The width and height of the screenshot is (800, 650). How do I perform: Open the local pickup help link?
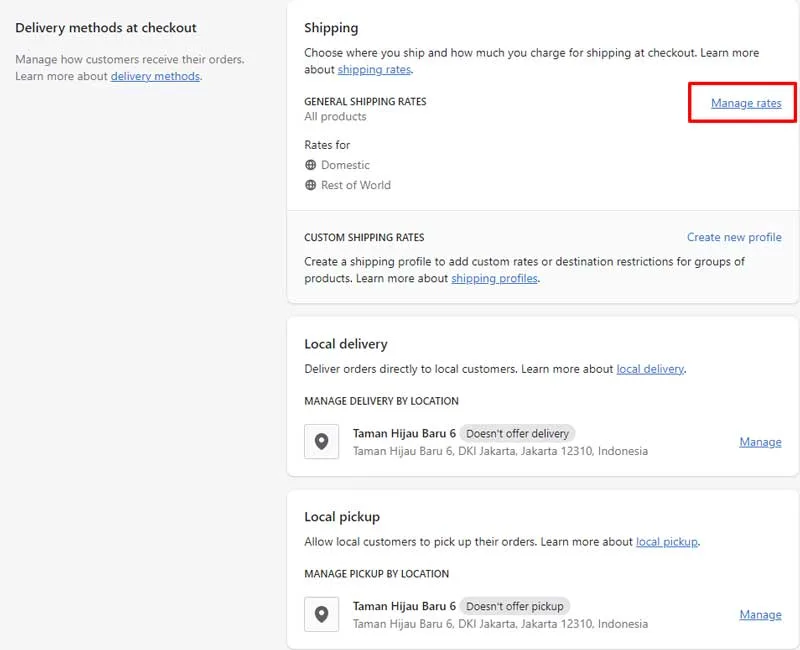coord(666,541)
